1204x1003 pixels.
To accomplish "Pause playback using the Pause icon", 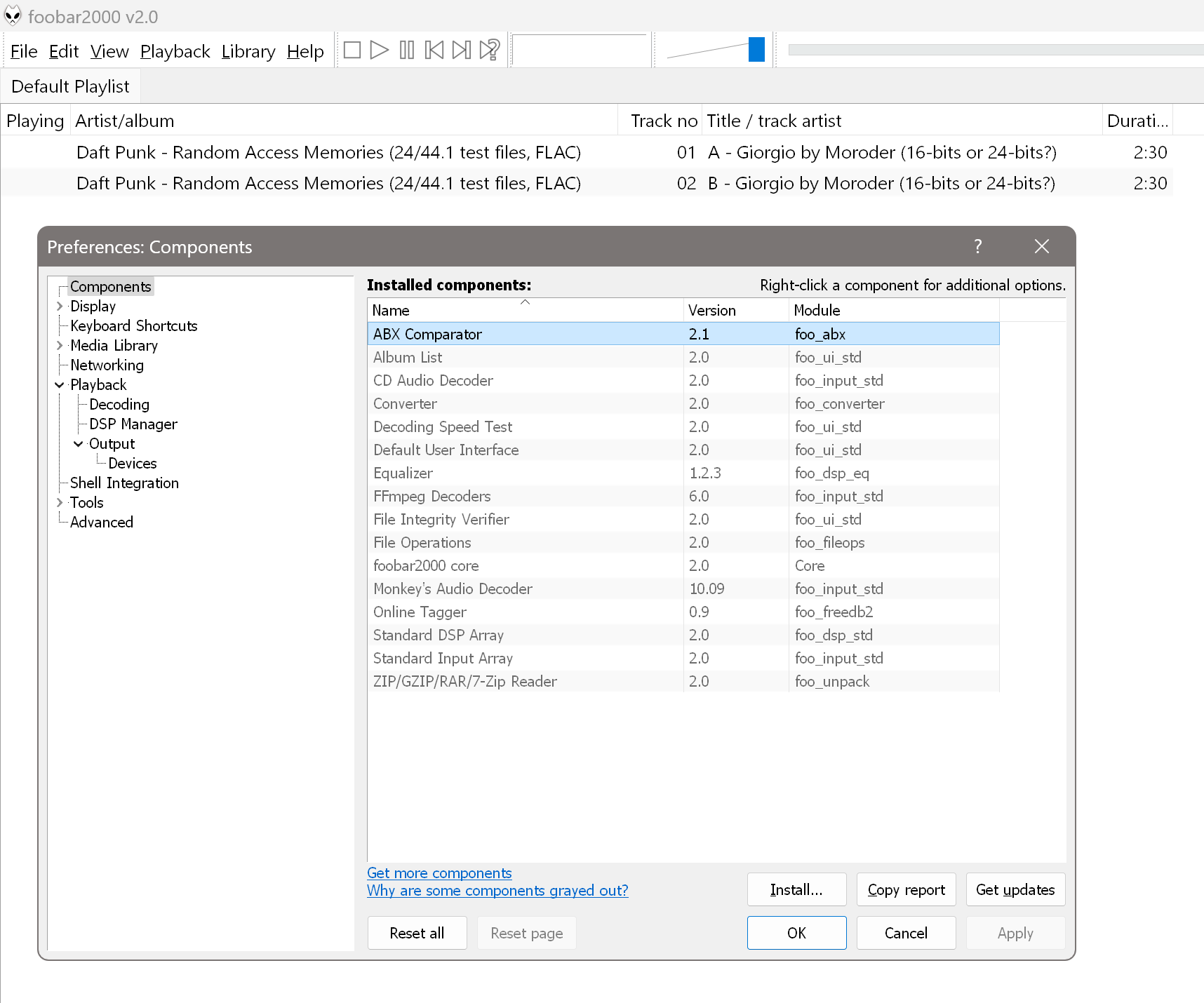I will [x=407, y=50].
